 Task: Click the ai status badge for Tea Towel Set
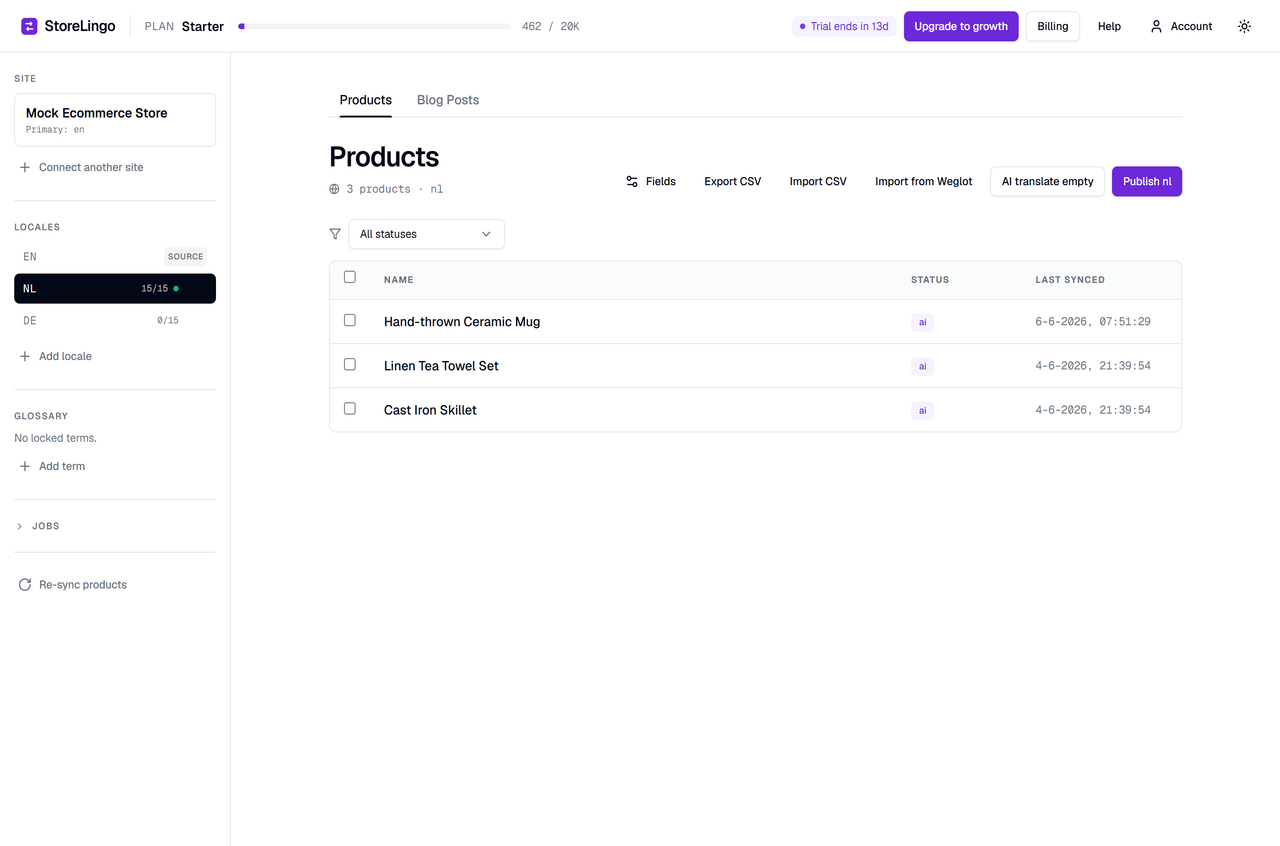tap(922, 366)
